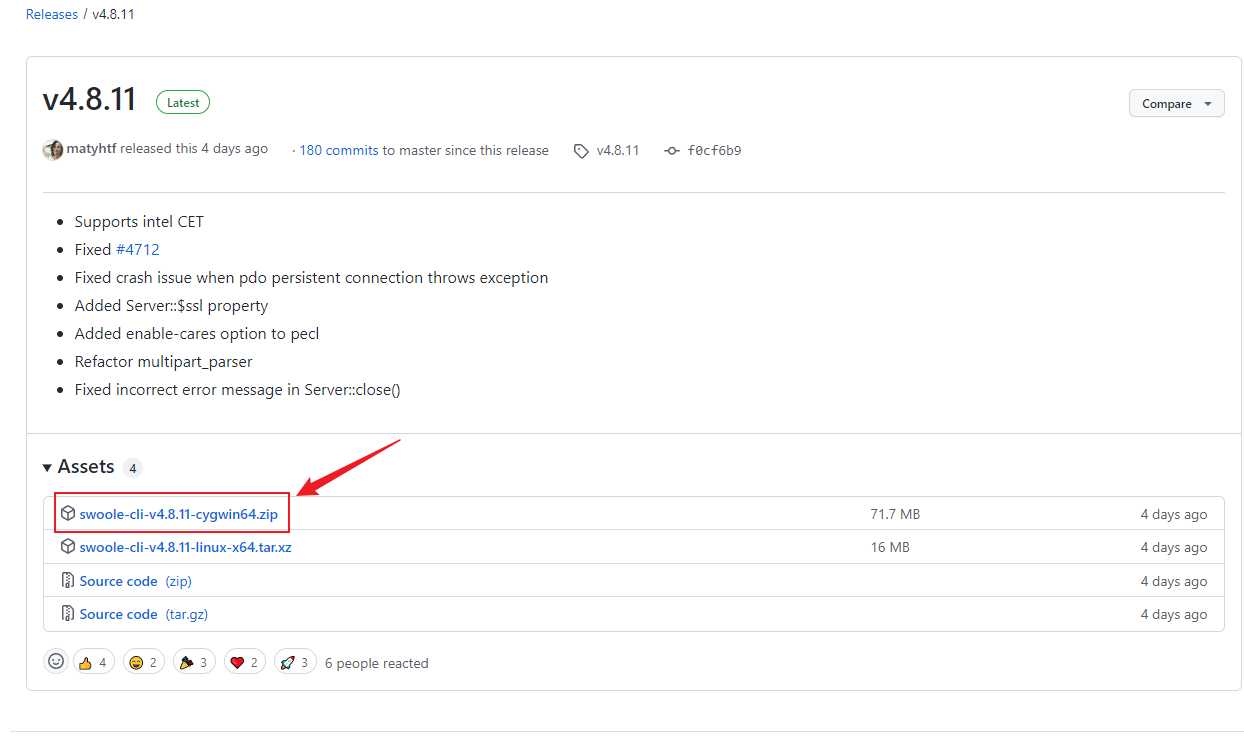Image resolution: width=1244 pixels, height=742 pixels.
Task: Click the 16 MB file size
Action: click(889, 547)
